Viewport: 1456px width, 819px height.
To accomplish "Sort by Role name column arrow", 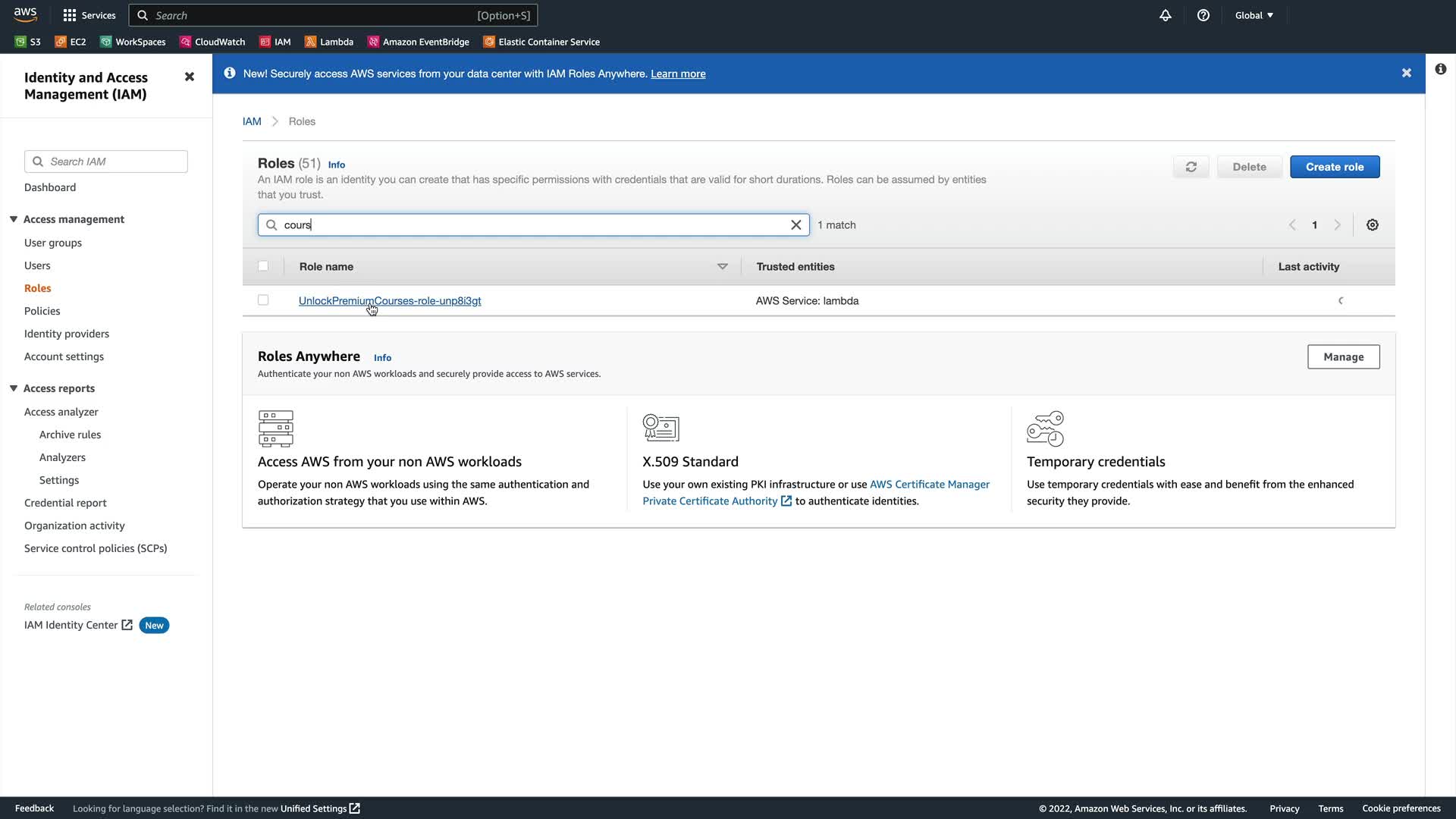I will pyautogui.click(x=722, y=267).
